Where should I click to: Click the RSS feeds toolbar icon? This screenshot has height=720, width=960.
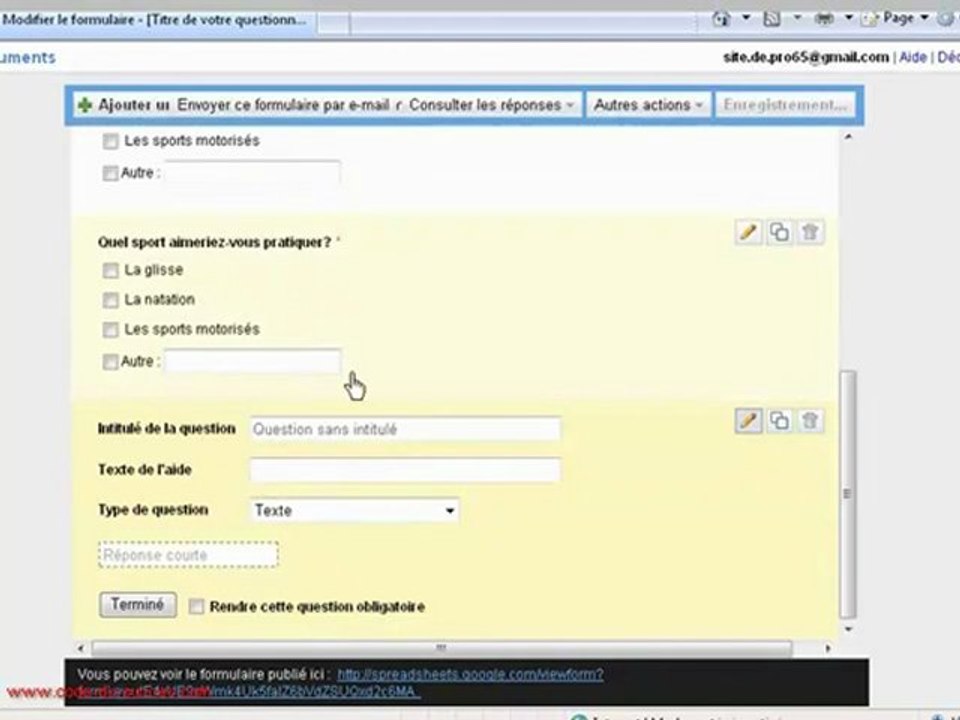(772, 19)
